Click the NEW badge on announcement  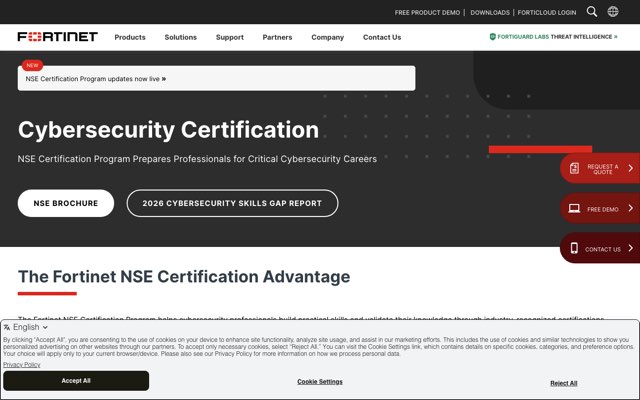click(32, 65)
